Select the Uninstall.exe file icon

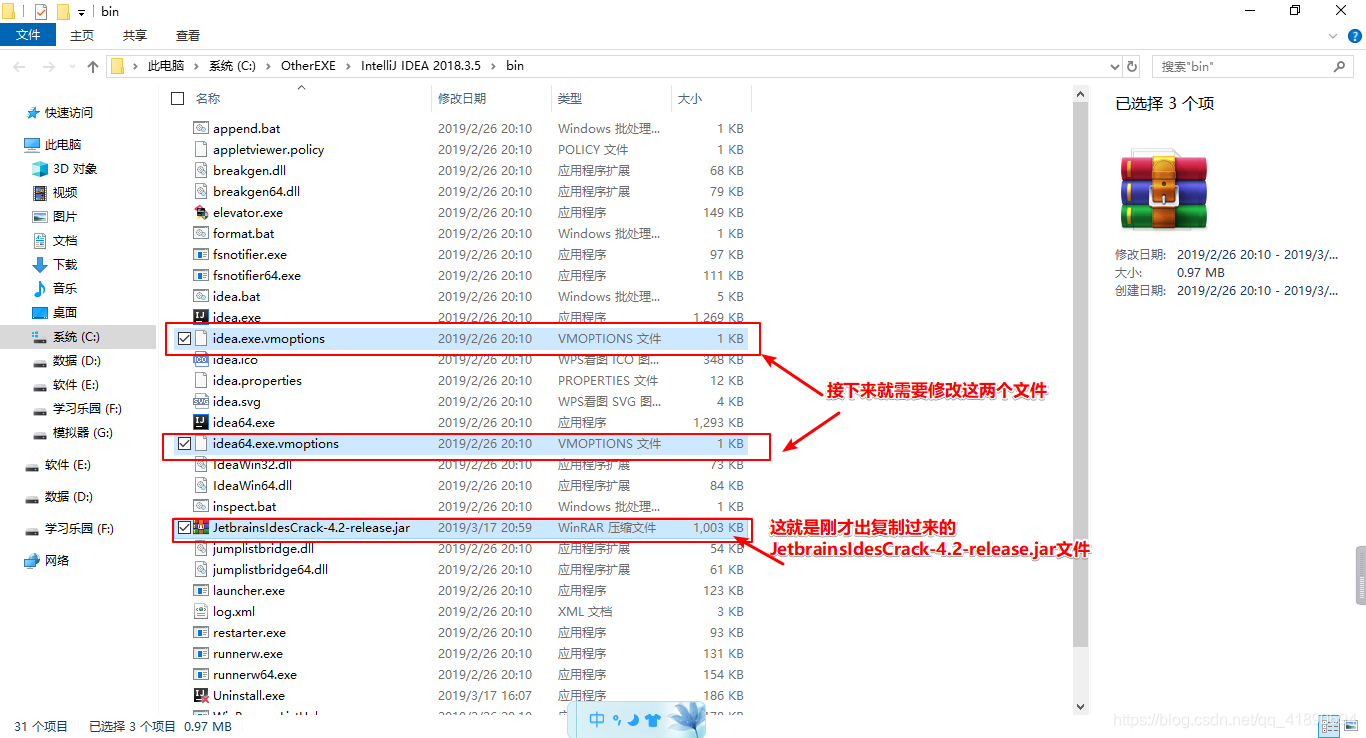201,695
